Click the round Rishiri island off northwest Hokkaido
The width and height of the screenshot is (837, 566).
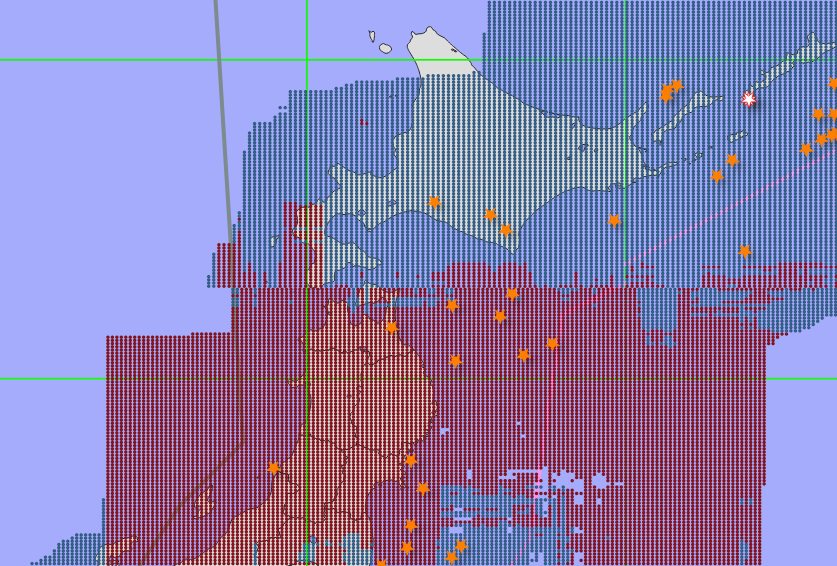tap(385, 49)
